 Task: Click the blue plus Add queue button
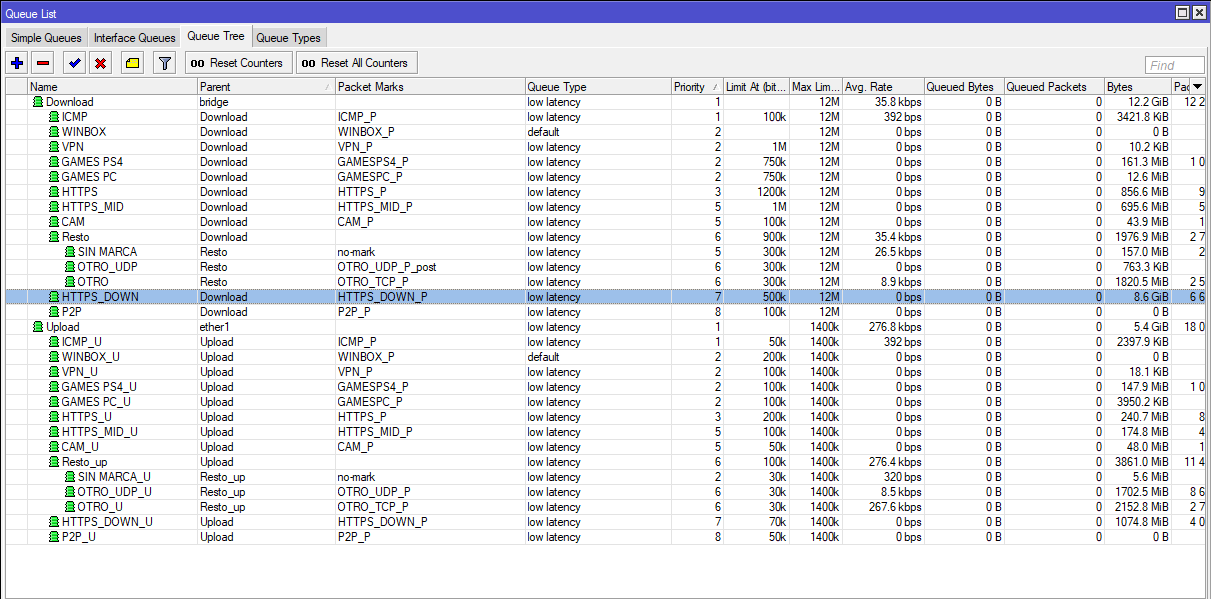17,63
